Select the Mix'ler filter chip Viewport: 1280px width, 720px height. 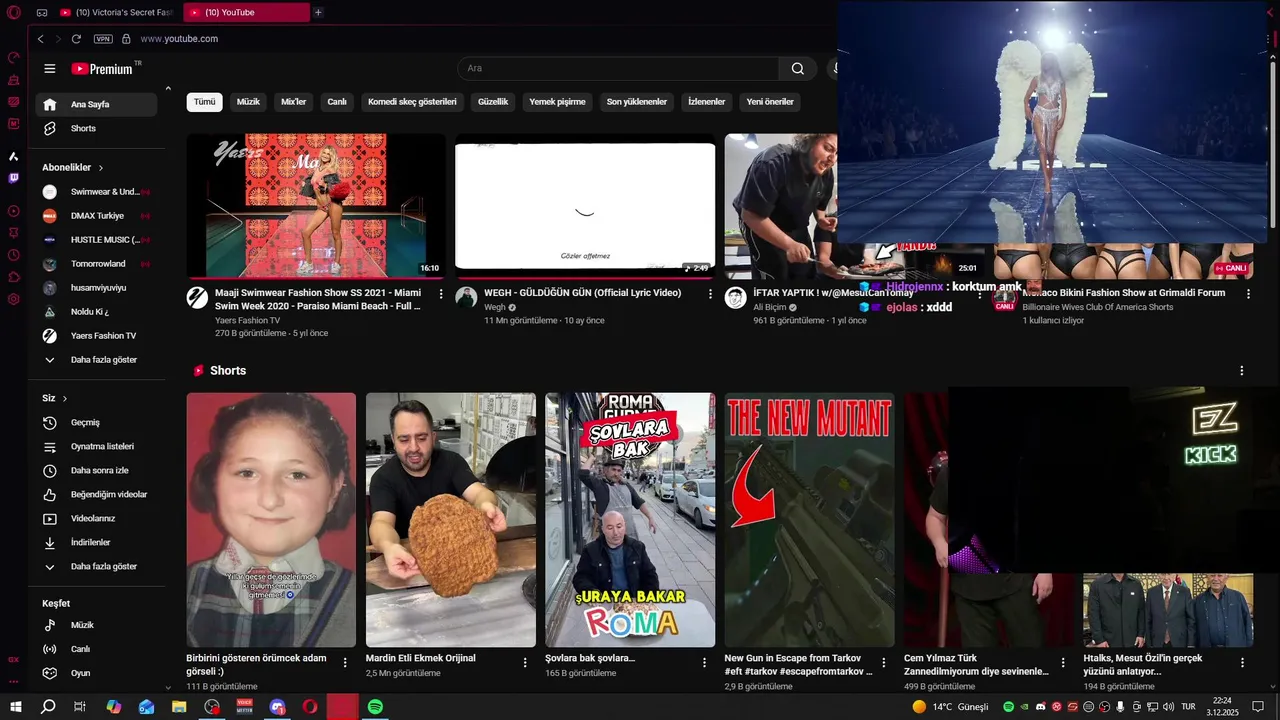pos(294,102)
